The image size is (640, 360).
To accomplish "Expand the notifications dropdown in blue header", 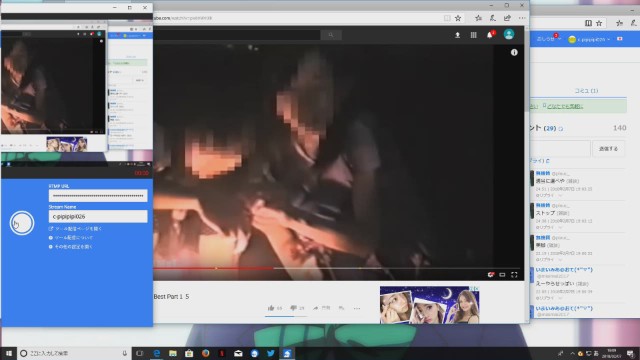I will coord(548,39).
